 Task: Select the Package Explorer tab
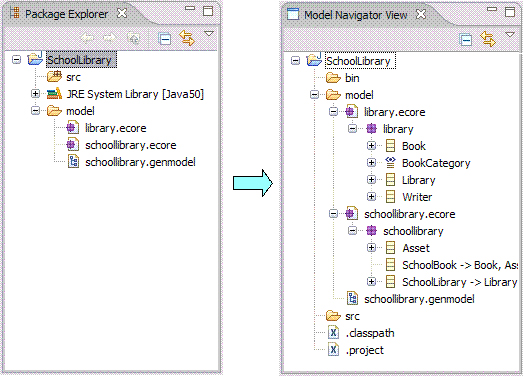(67, 14)
